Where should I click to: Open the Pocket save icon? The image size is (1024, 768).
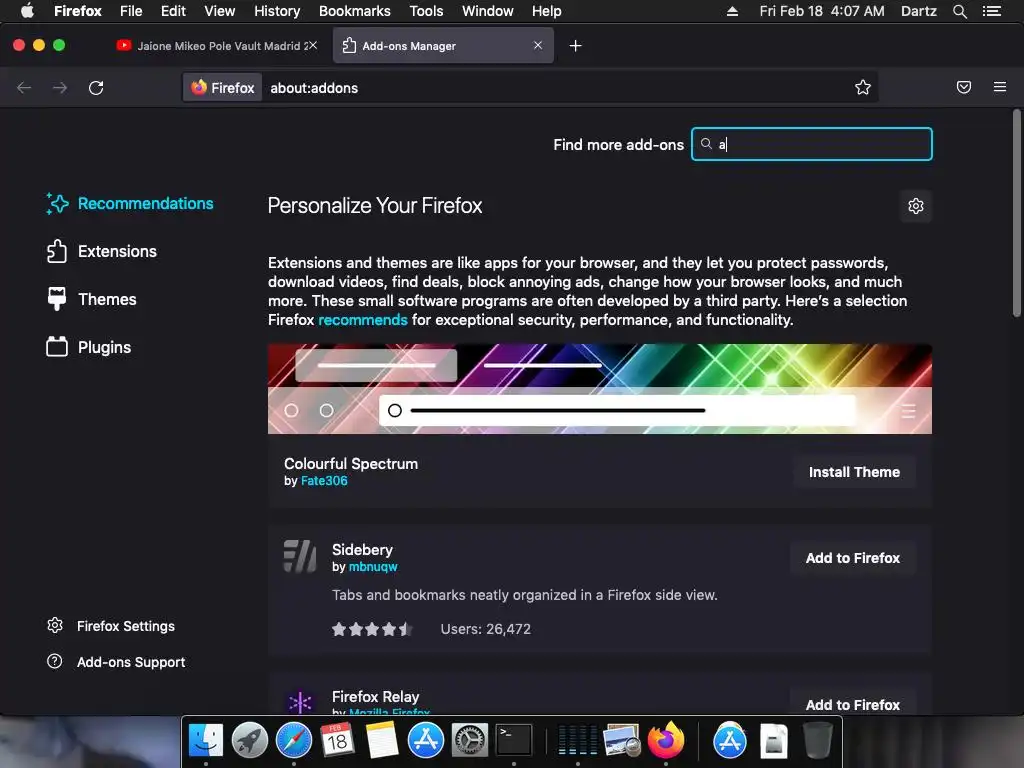tap(964, 88)
